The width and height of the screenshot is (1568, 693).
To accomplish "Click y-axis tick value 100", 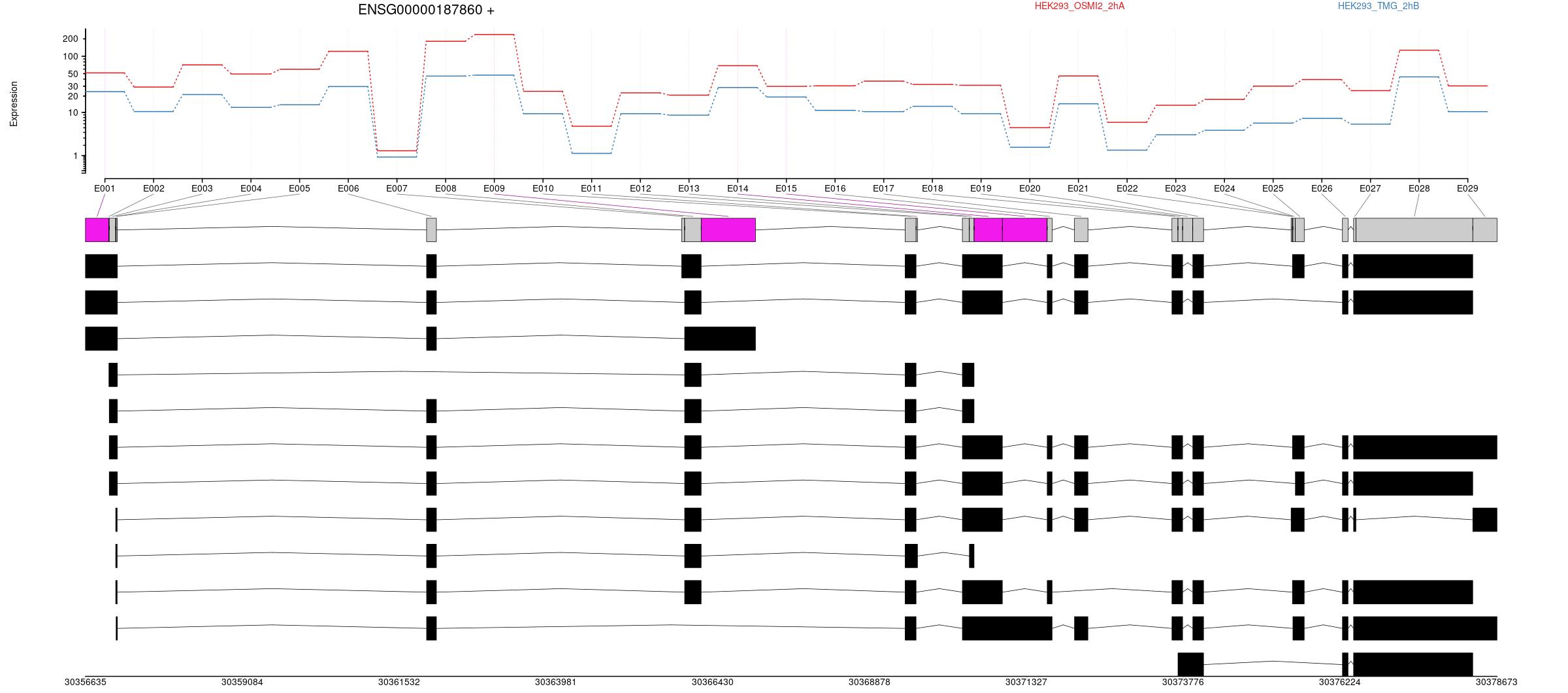I will (71, 57).
